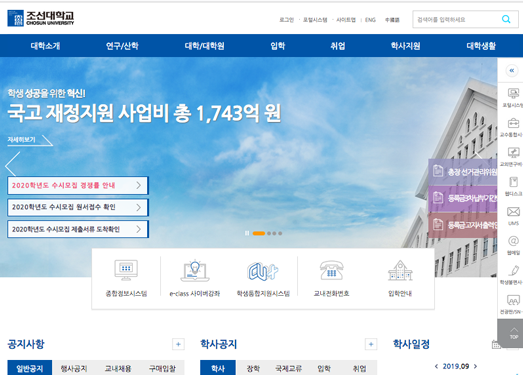Open 대학생활 menu
Image resolution: width=523 pixels, height=375 pixels.
[x=481, y=46]
